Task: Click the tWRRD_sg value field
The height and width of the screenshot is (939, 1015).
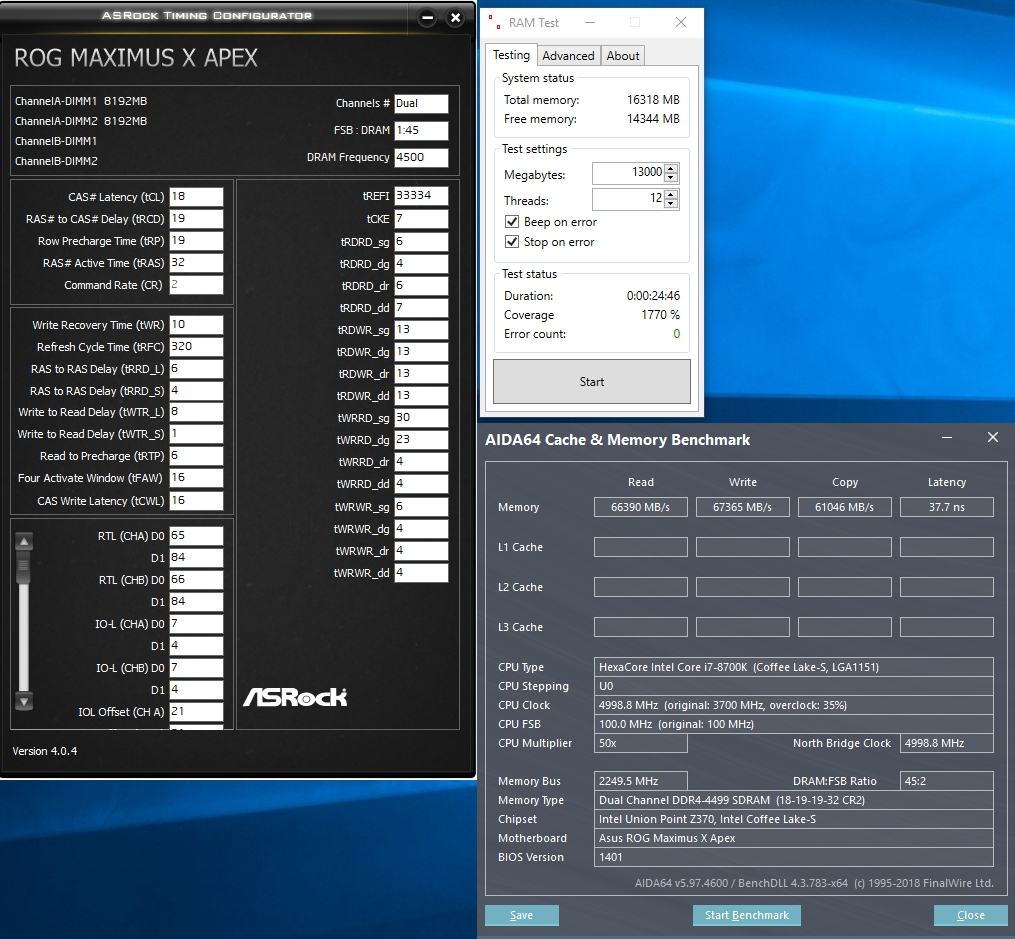Action: click(421, 417)
